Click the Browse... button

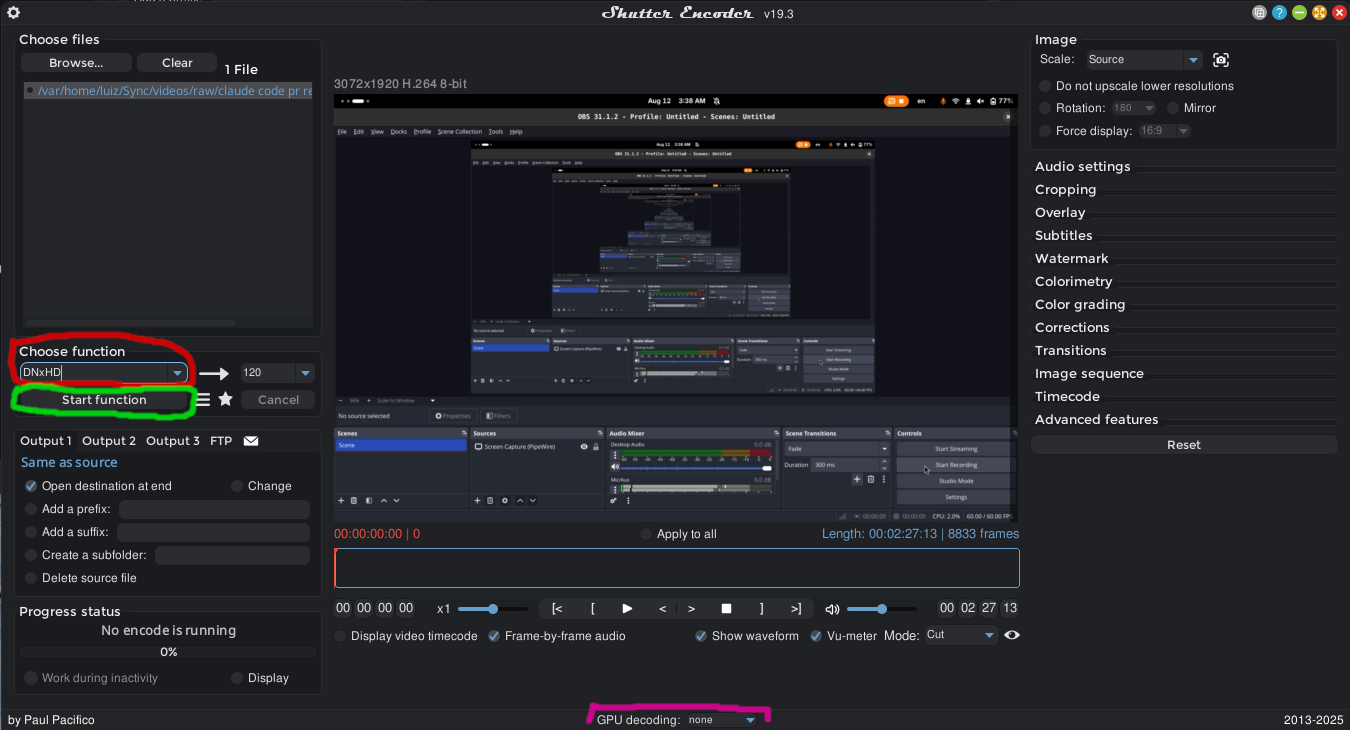(76, 63)
